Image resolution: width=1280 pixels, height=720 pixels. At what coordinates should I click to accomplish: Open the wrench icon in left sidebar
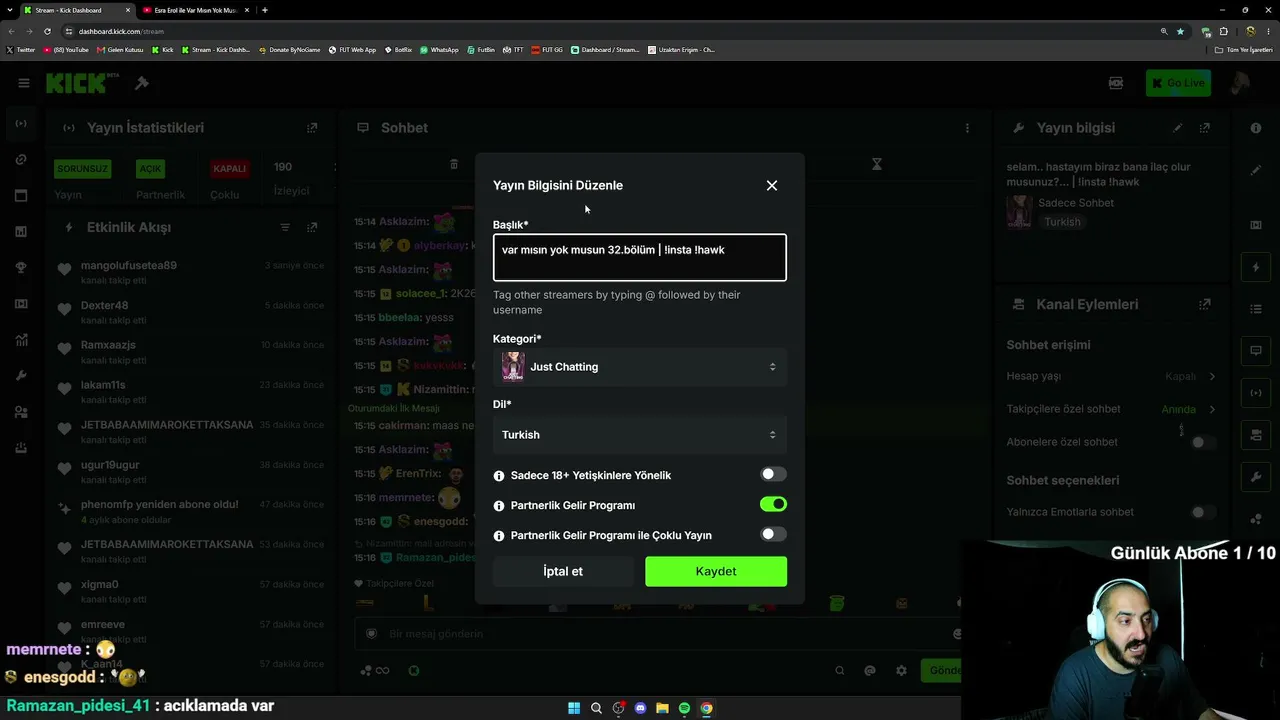click(x=21, y=376)
